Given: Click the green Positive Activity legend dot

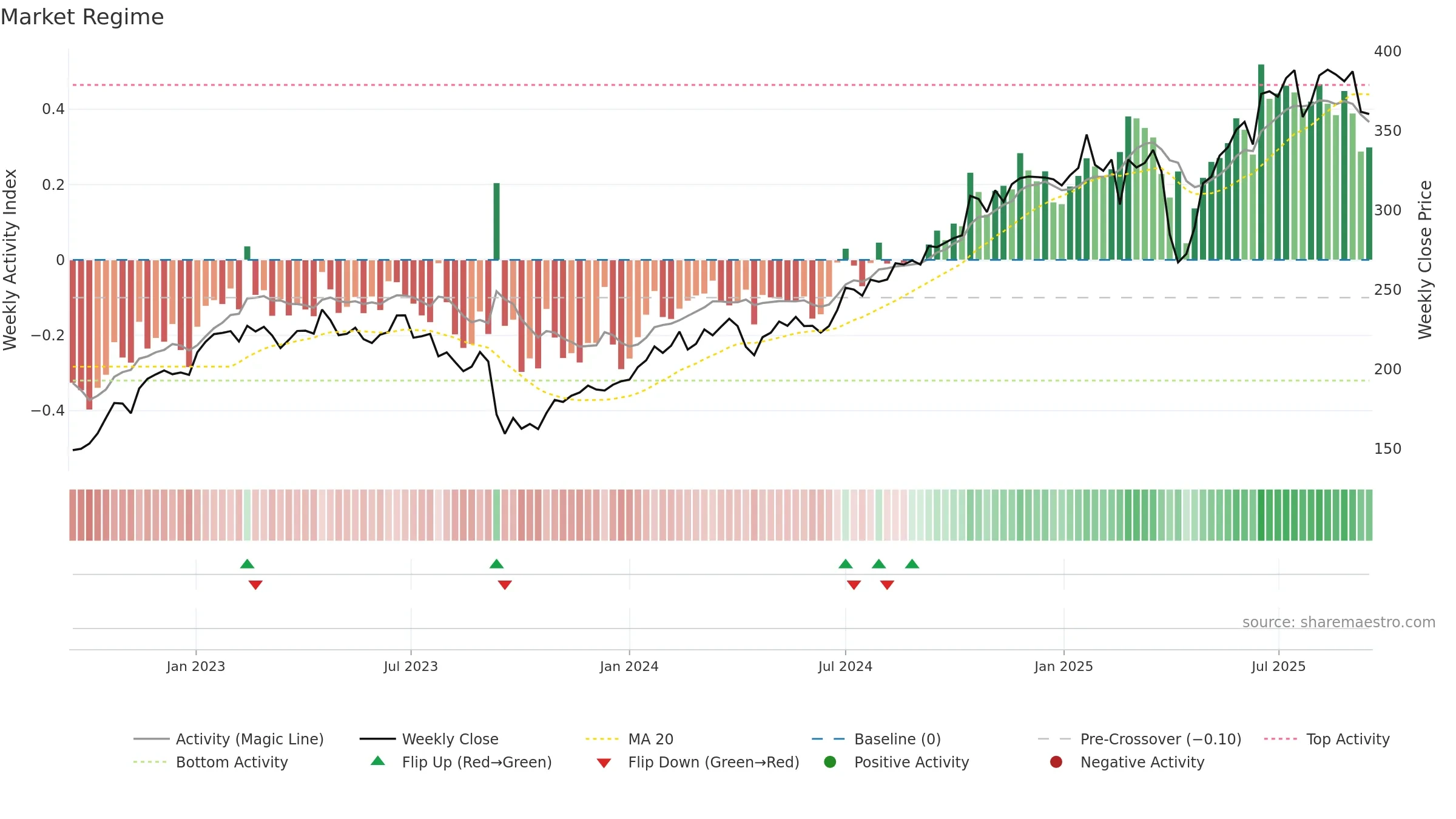Looking at the screenshot, I should 830,762.
